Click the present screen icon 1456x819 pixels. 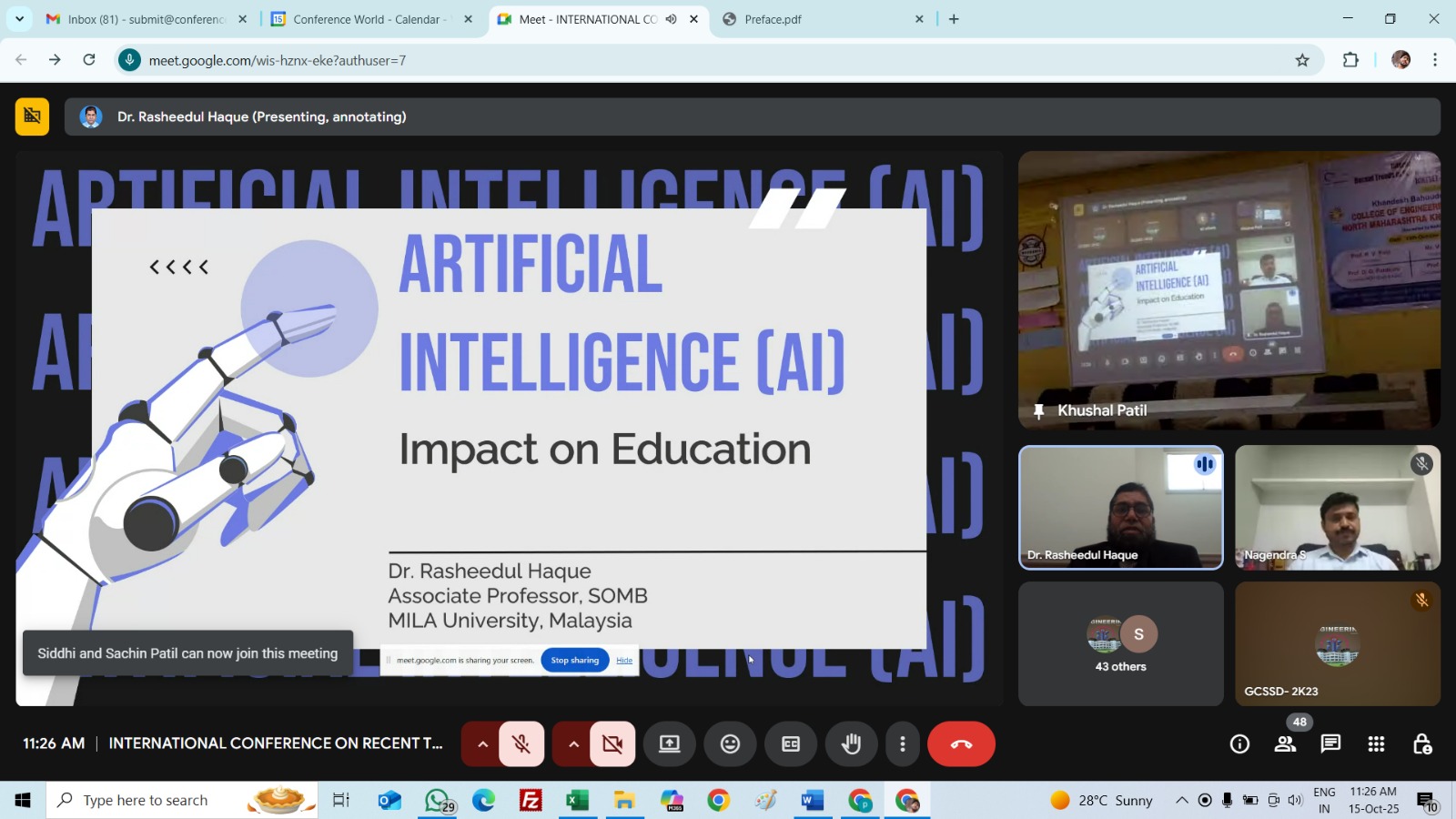click(670, 744)
